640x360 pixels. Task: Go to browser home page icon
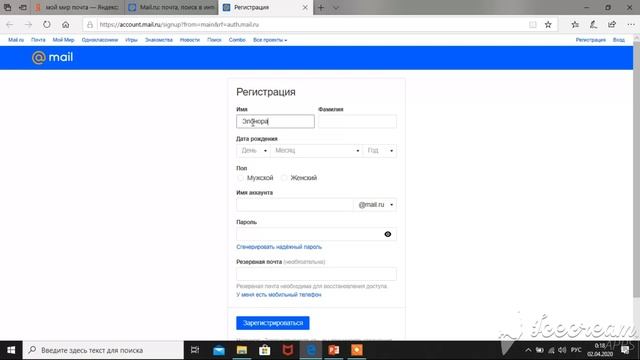(65, 24)
